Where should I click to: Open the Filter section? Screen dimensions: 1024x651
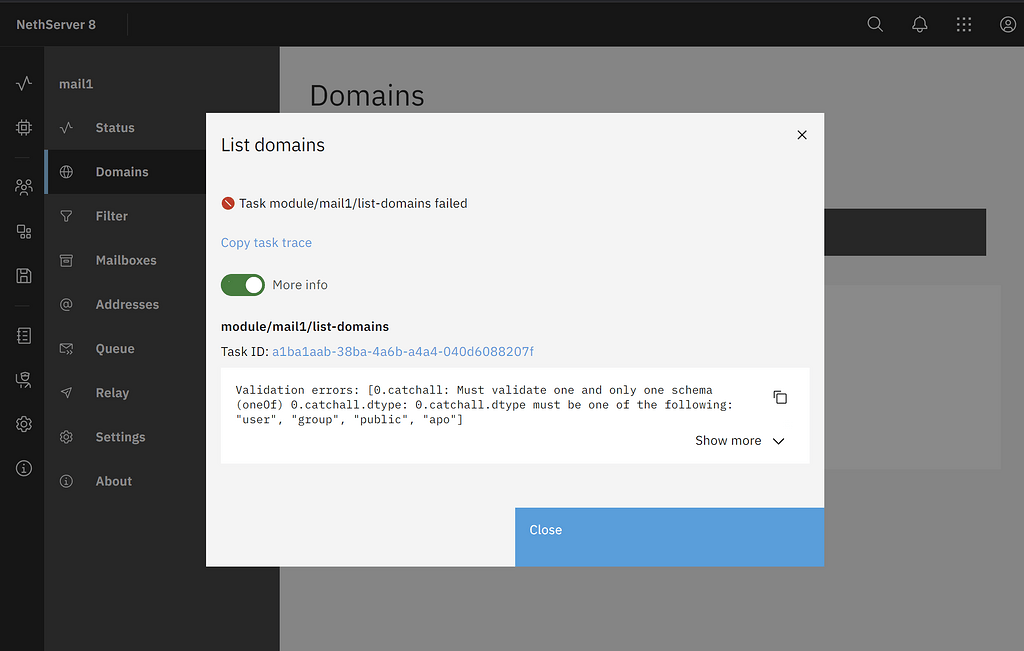[x=125, y=216]
